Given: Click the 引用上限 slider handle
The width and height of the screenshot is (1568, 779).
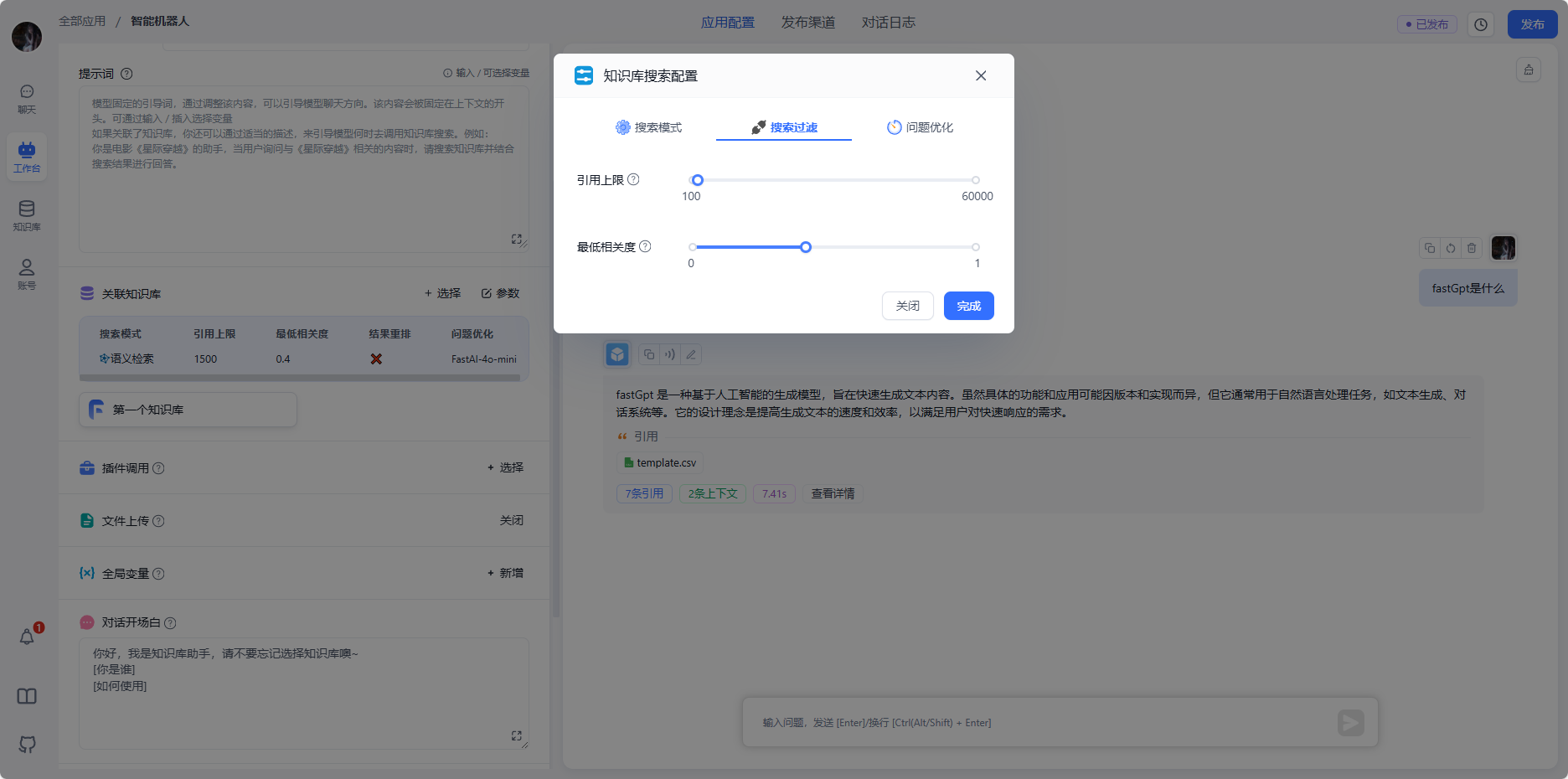Looking at the screenshot, I should point(698,180).
